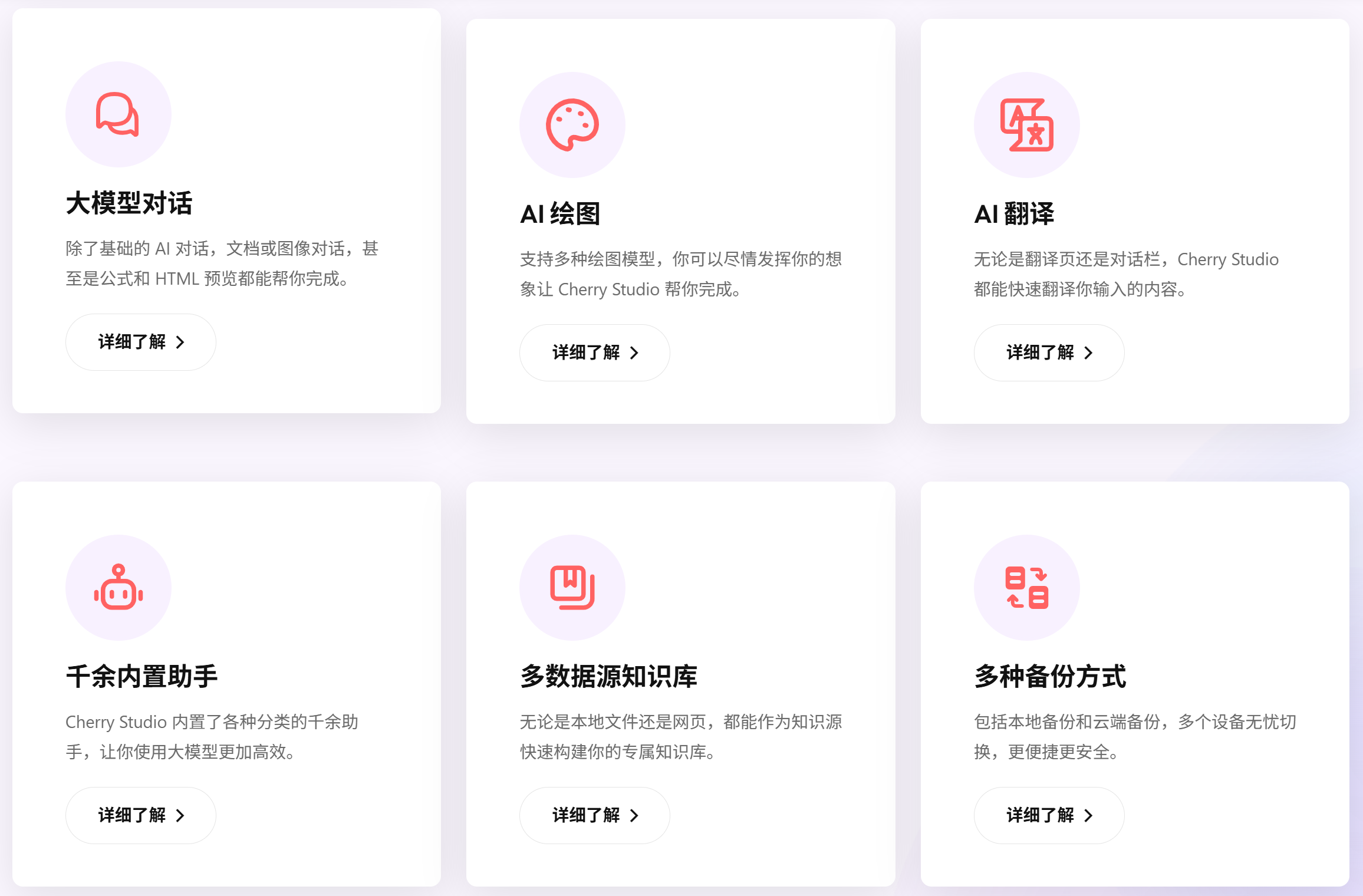Click the paint palette icon for AI 绘图

click(x=572, y=125)
